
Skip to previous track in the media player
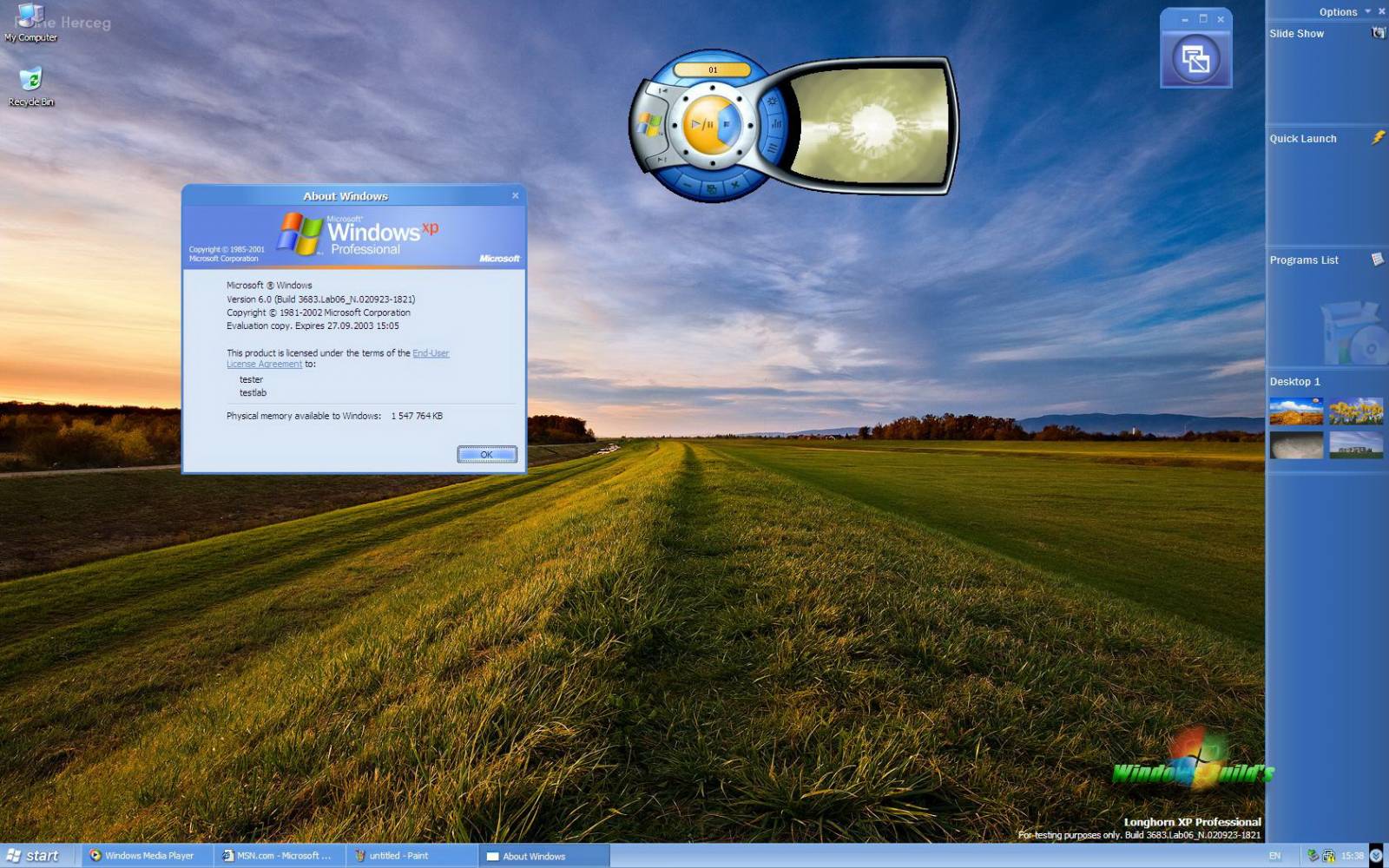662,90
